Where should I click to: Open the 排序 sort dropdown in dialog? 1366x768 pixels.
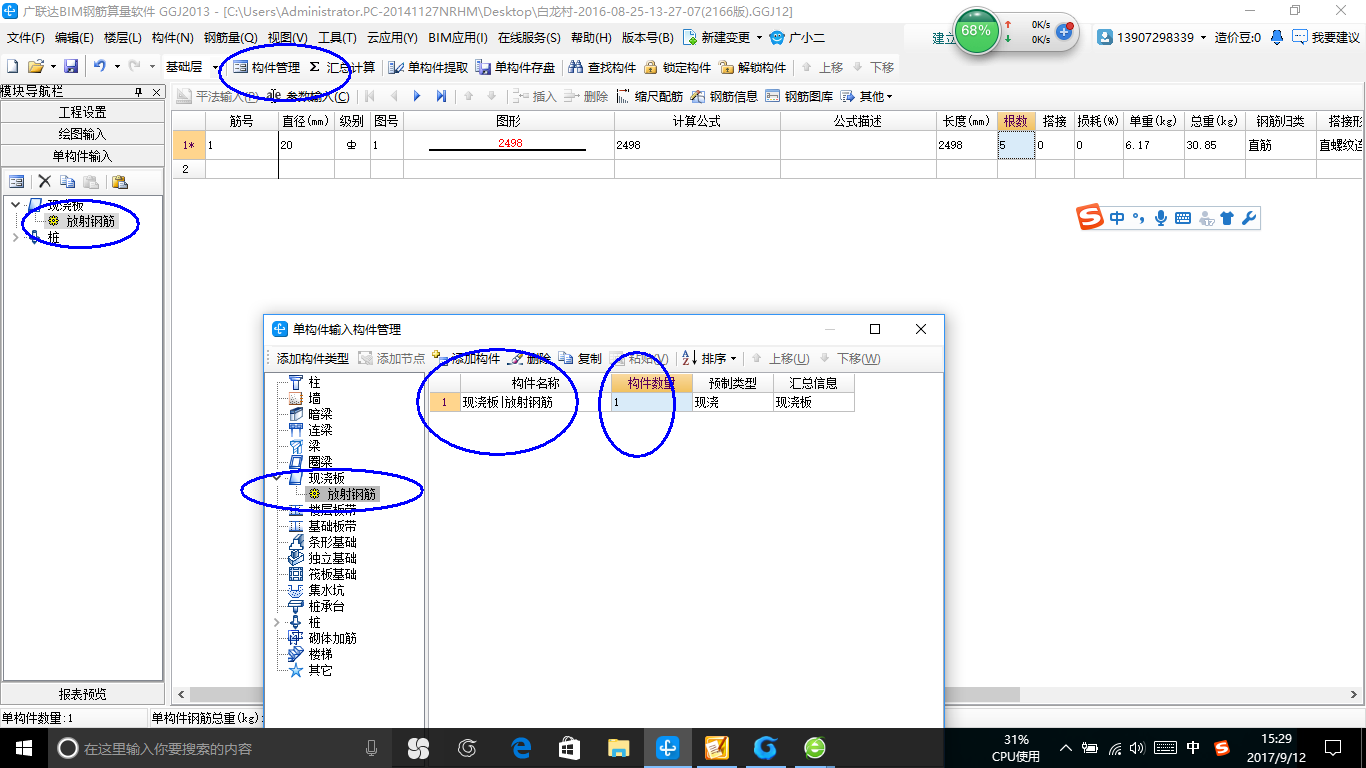710,359
